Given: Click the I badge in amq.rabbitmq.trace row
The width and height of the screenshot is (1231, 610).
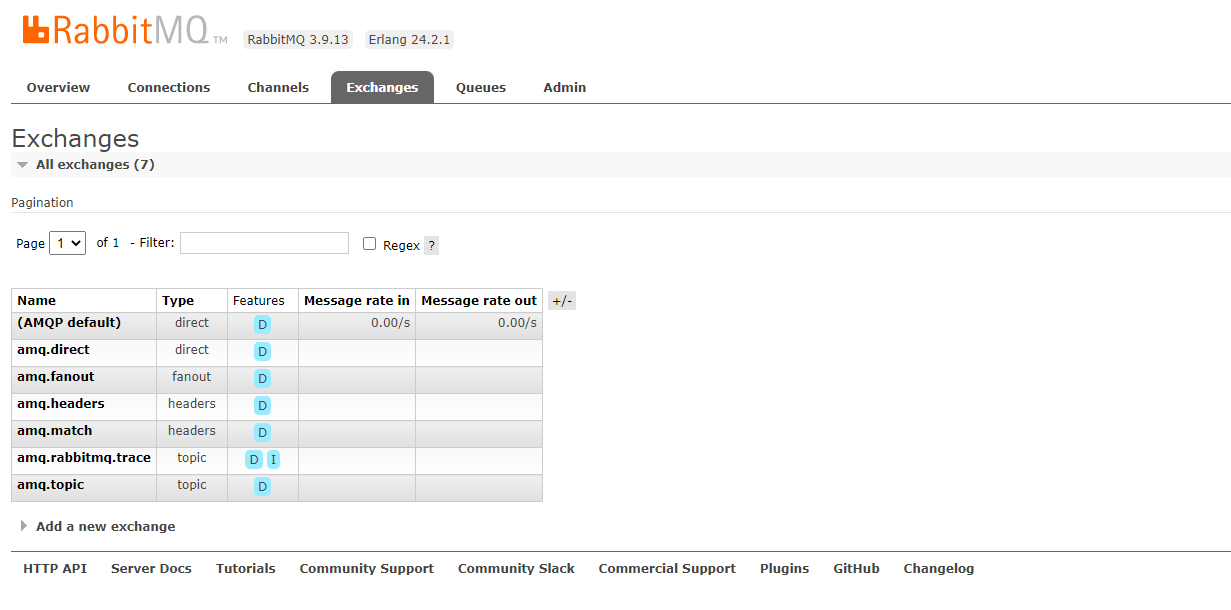Looking at the screenshot, I should click(x=273, y=459).
